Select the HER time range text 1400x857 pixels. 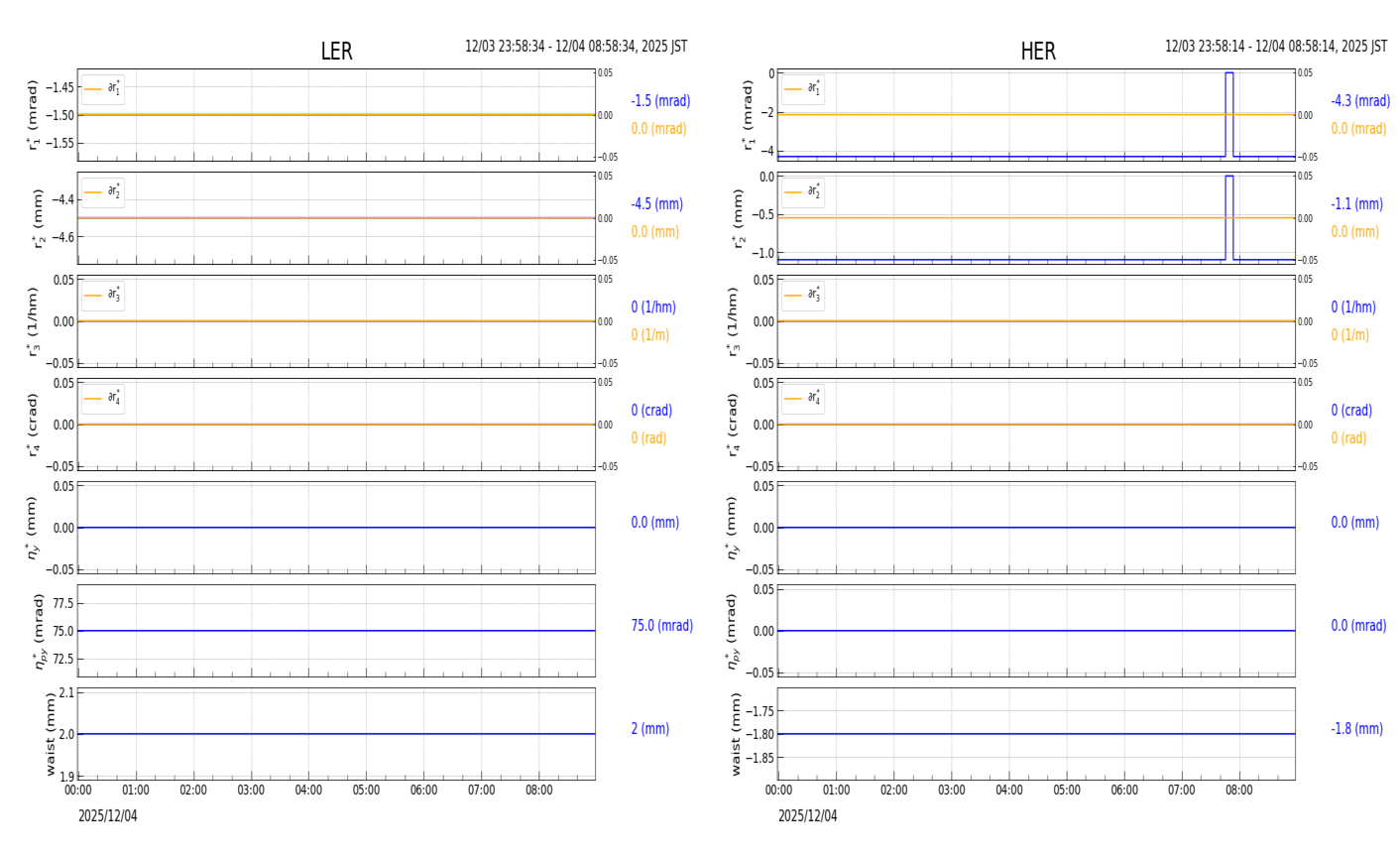pos(1275,47)
